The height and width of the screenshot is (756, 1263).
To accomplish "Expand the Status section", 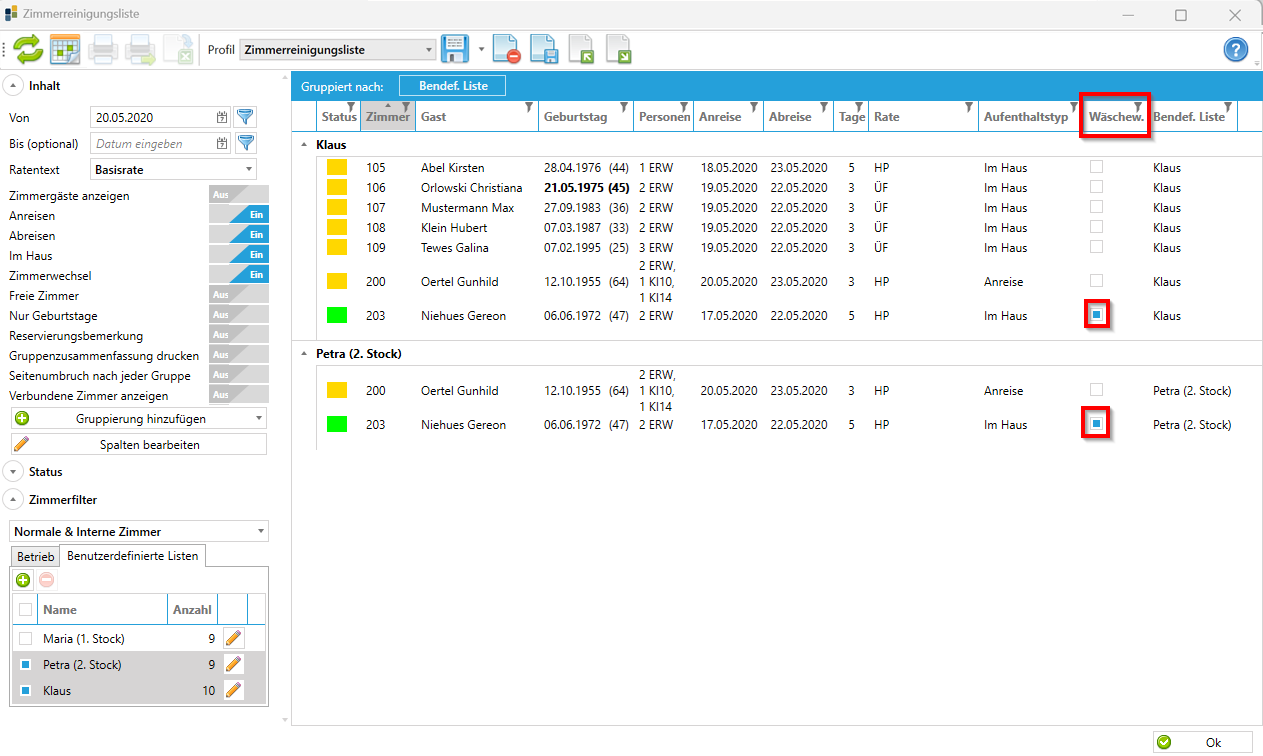I will [x=13, y=472].
